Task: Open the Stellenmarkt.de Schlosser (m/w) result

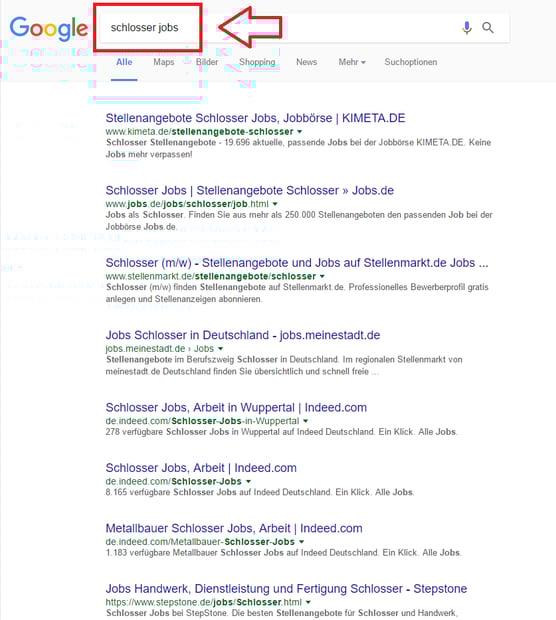Action: pos(297,263)
